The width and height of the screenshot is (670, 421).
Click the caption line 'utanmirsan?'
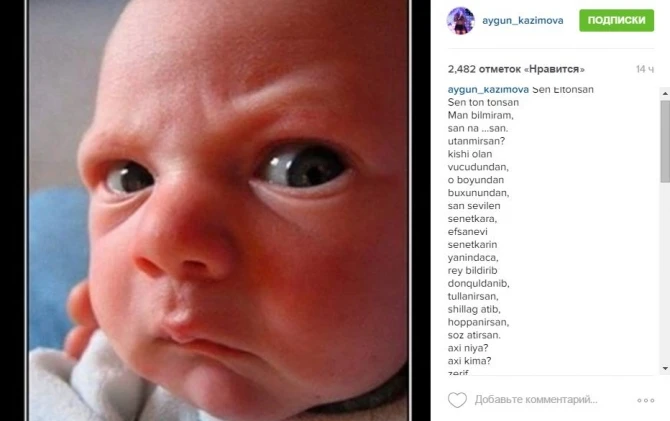click(x=476, y=141)
